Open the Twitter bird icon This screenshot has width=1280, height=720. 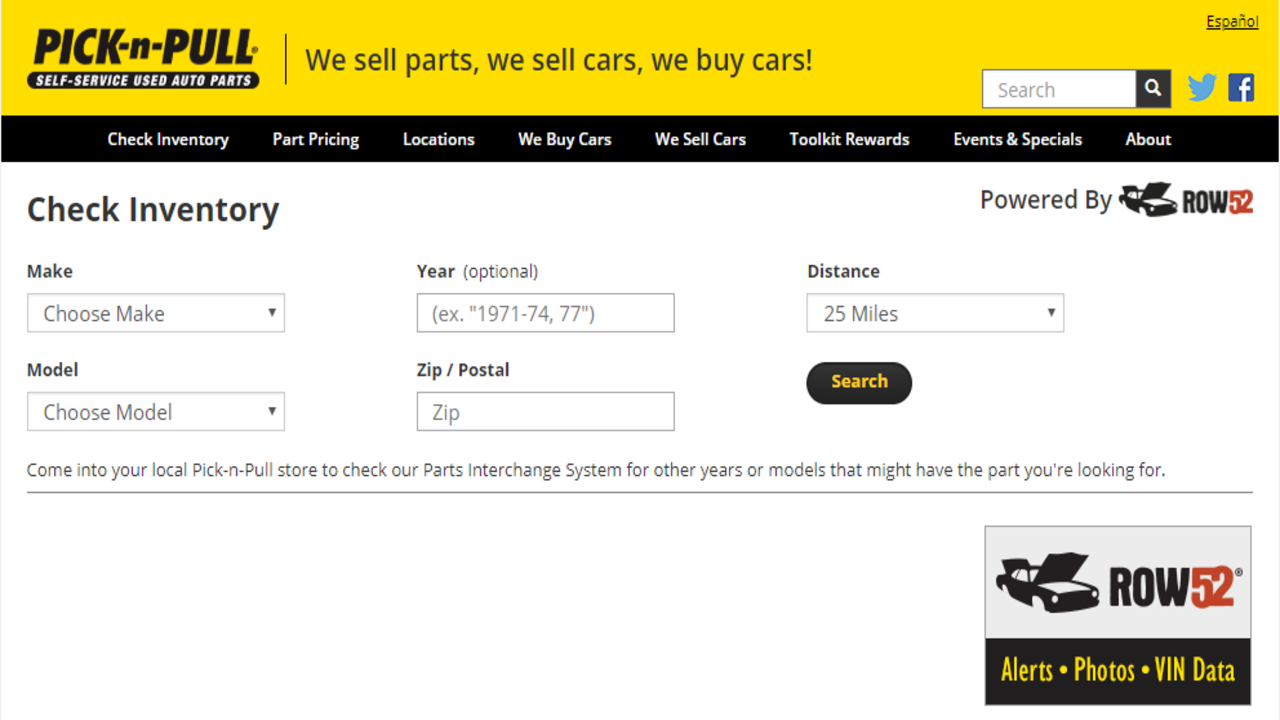tap(1202, 88)
